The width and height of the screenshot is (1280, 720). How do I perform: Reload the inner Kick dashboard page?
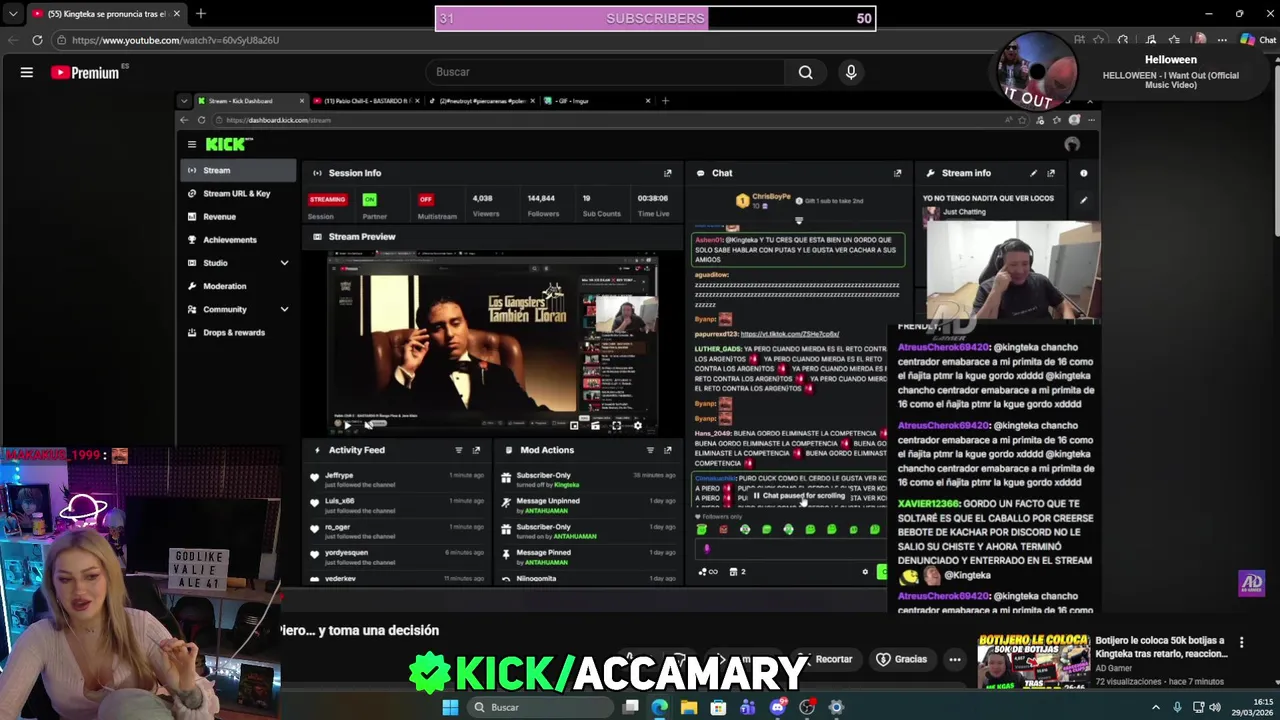click(x=201, y=120)
